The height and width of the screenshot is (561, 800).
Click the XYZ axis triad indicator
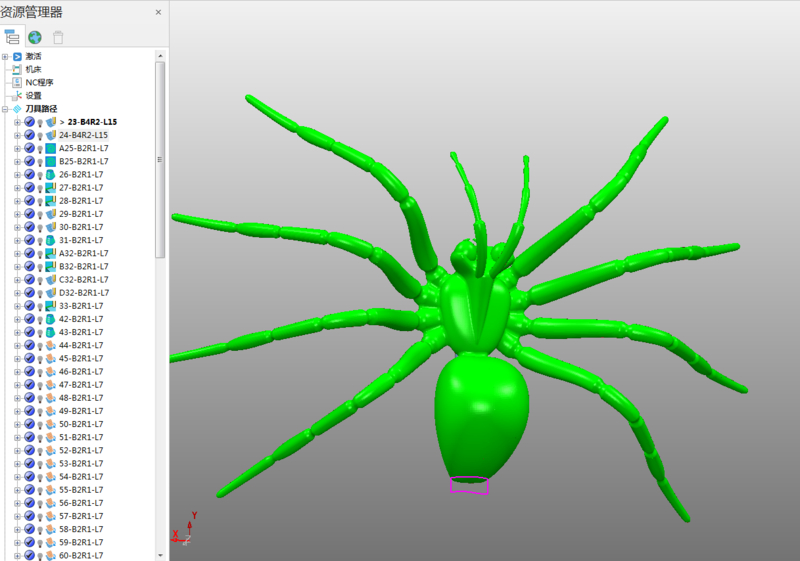tap(186, 529)
